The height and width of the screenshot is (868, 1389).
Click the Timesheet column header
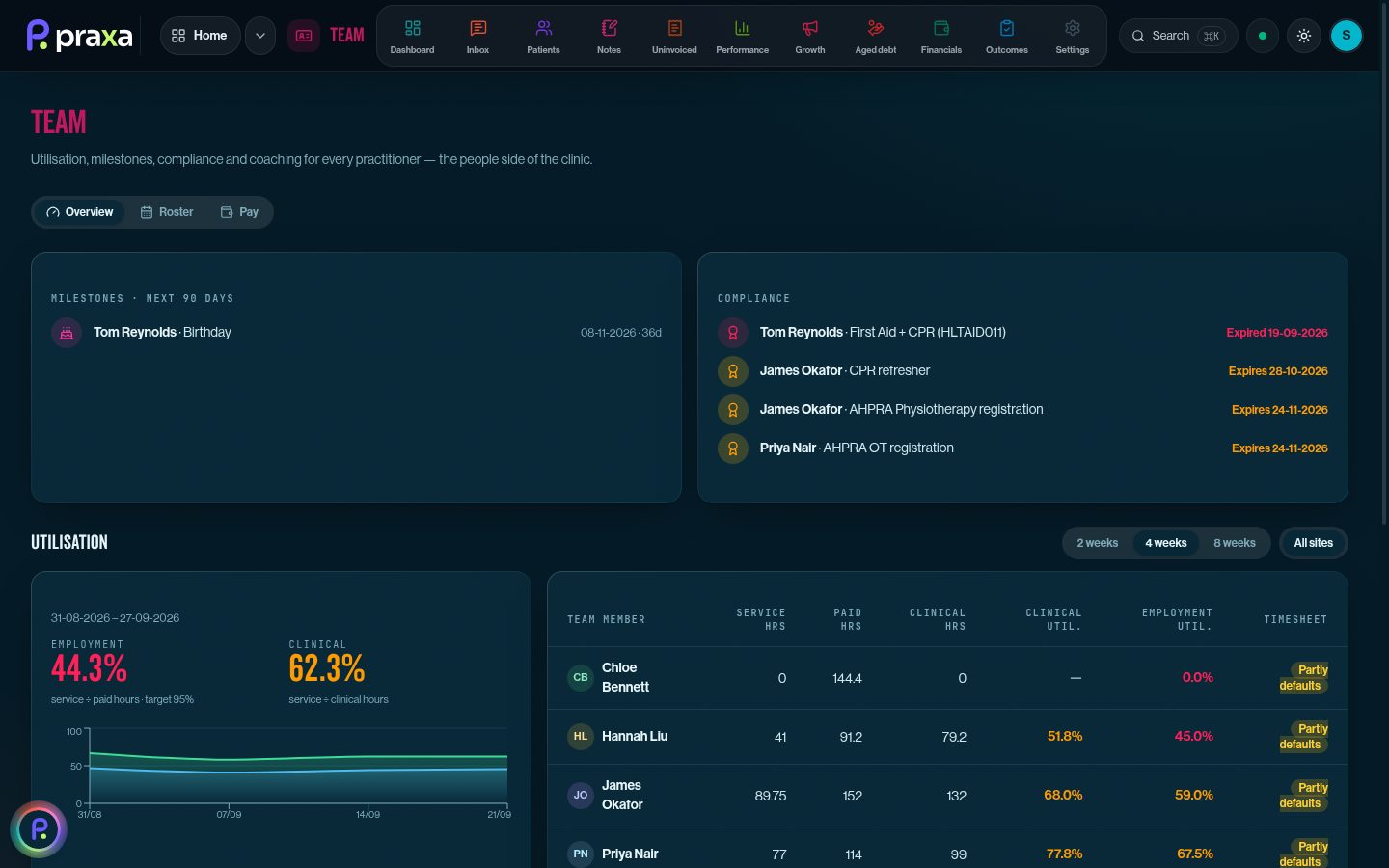[x=1295, y=619]
